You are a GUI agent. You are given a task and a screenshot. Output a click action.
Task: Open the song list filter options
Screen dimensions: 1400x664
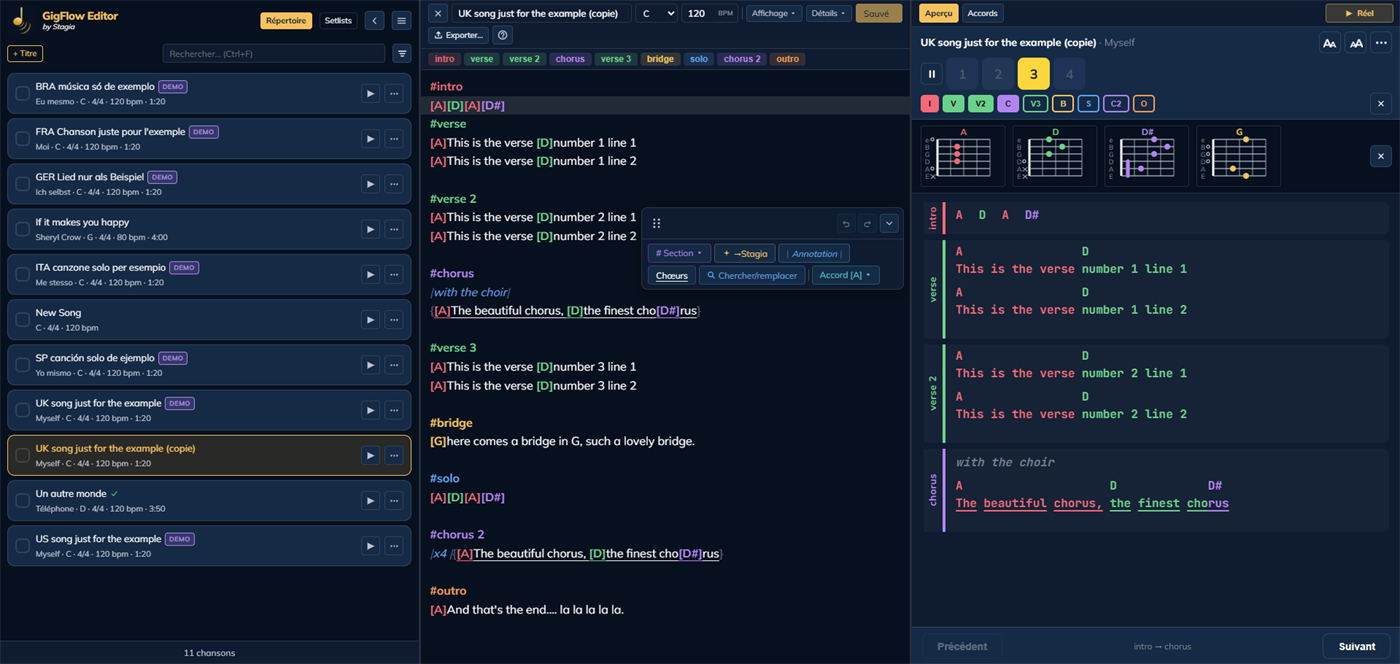402,53
